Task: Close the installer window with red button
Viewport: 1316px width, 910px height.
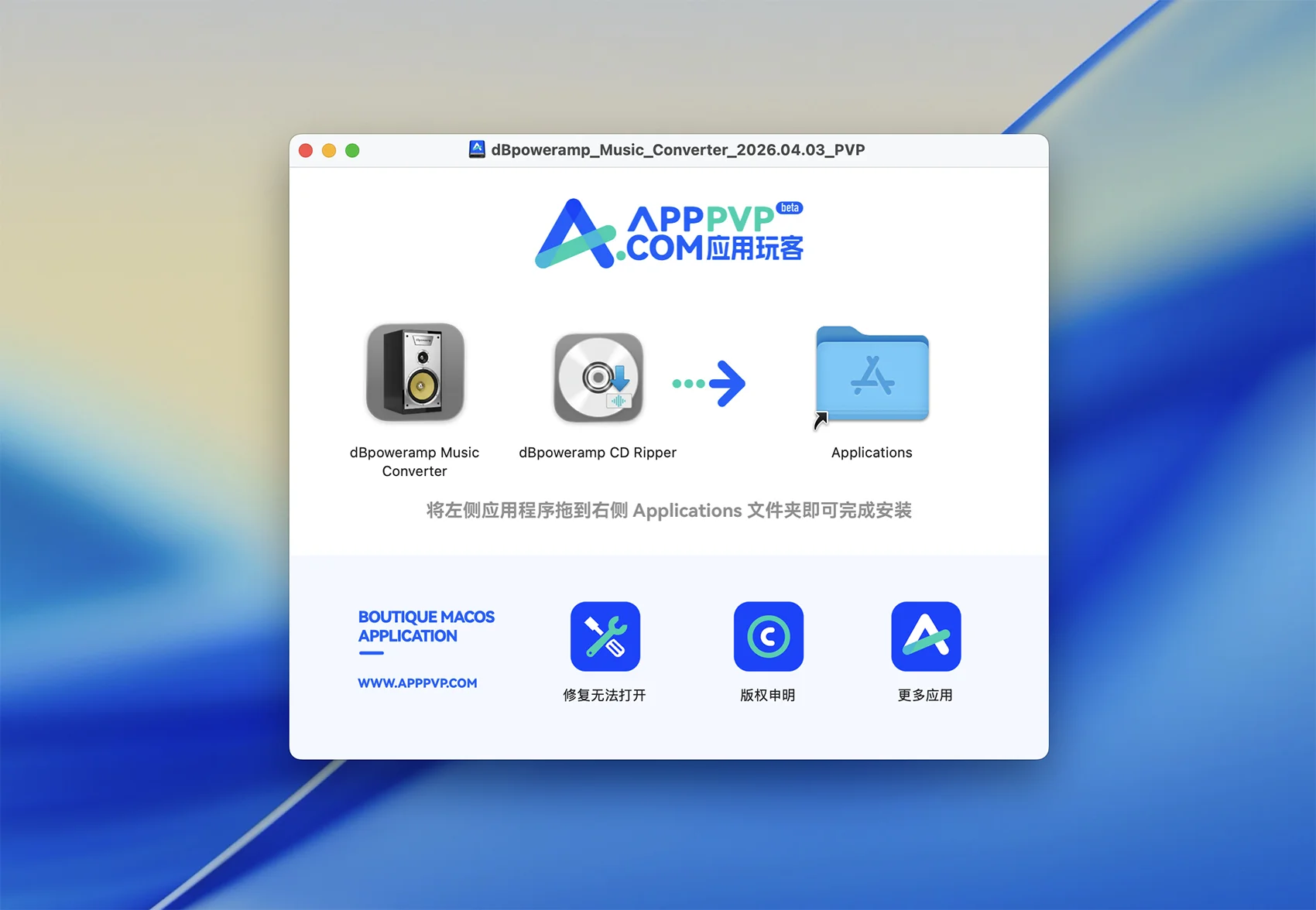Action: [306, 151]
